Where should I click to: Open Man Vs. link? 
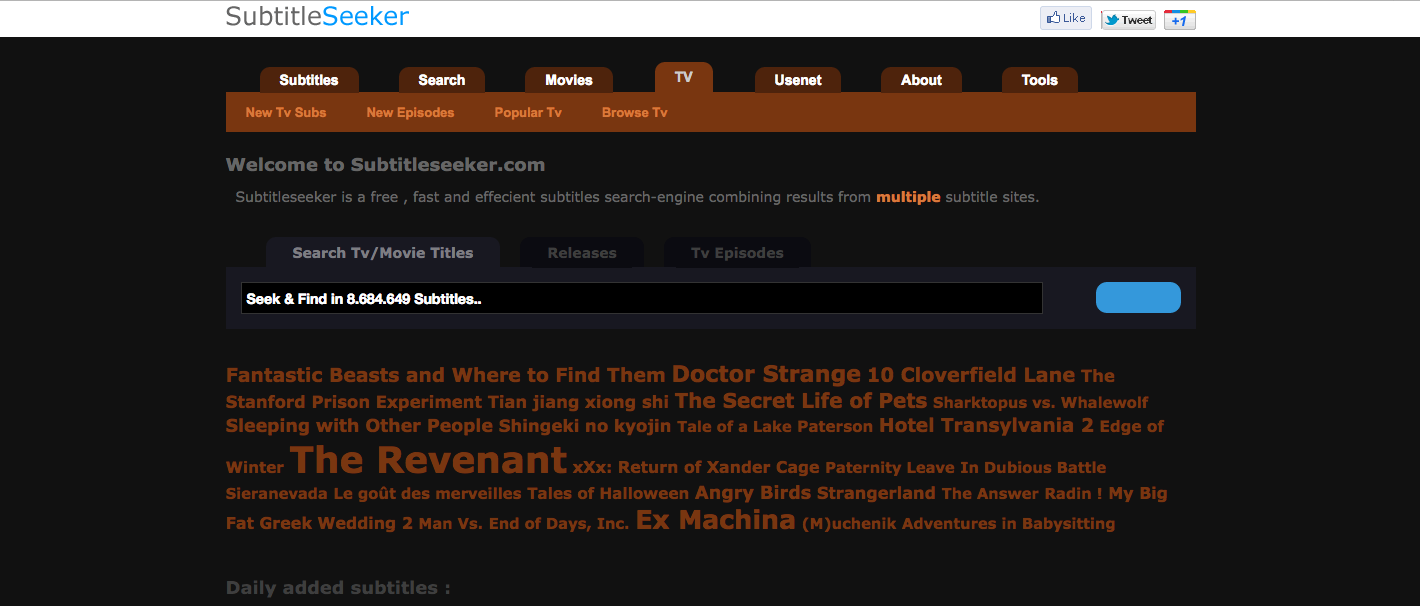tap(451, 523)
